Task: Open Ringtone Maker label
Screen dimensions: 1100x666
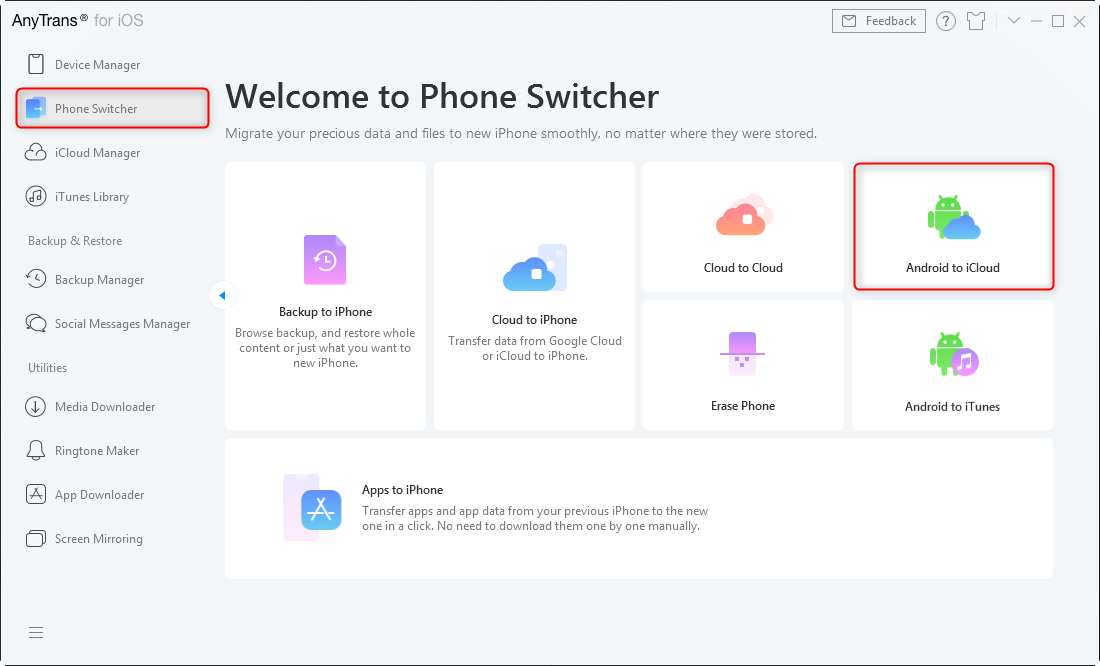Action: (97, 451)
